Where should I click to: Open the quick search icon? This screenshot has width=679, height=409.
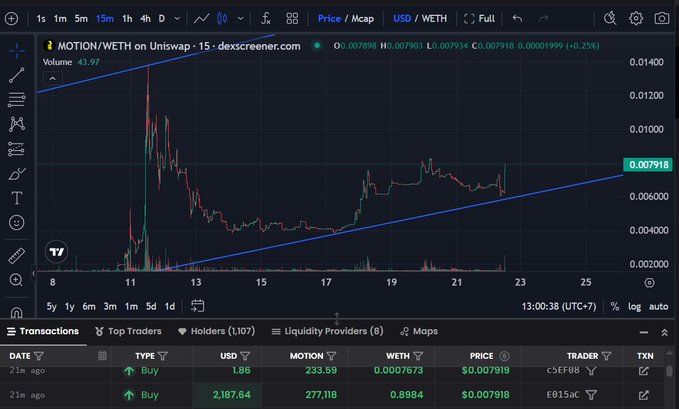click(x=610, y=19)
